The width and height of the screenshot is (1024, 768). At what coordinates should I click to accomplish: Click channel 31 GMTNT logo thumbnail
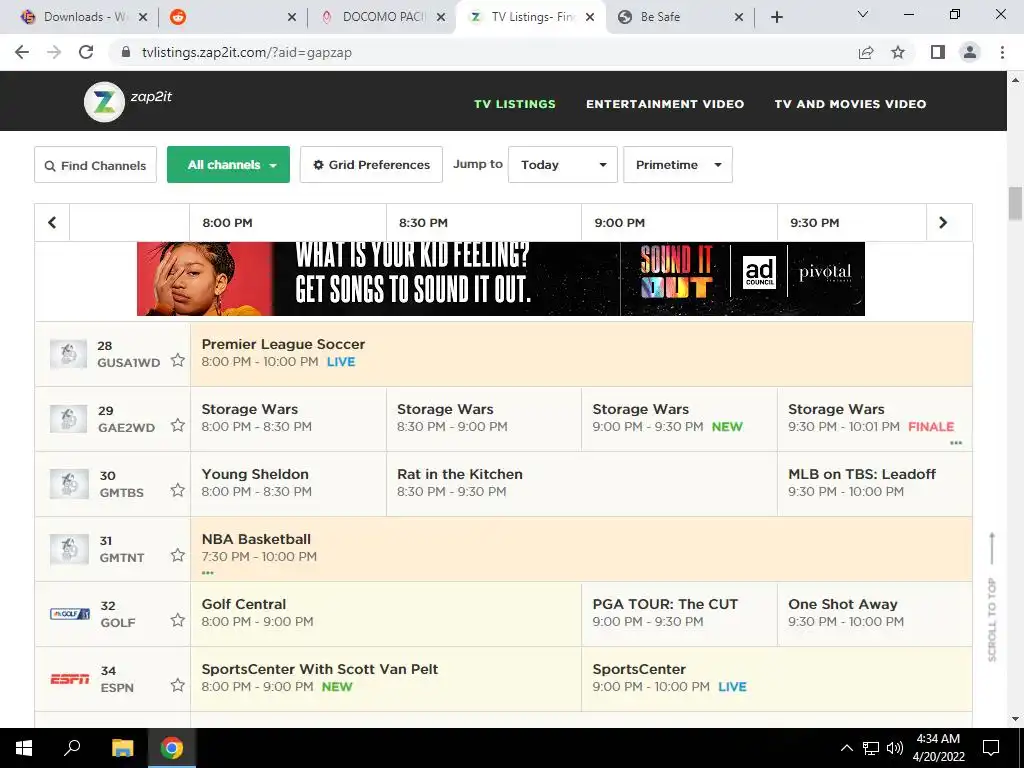coord(69,549)
